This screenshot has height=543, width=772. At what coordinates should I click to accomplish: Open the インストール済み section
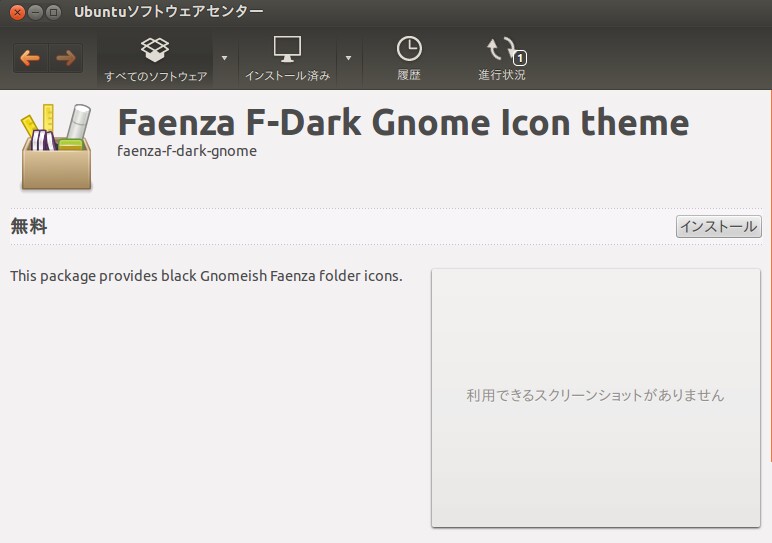(x=288, y=59)
